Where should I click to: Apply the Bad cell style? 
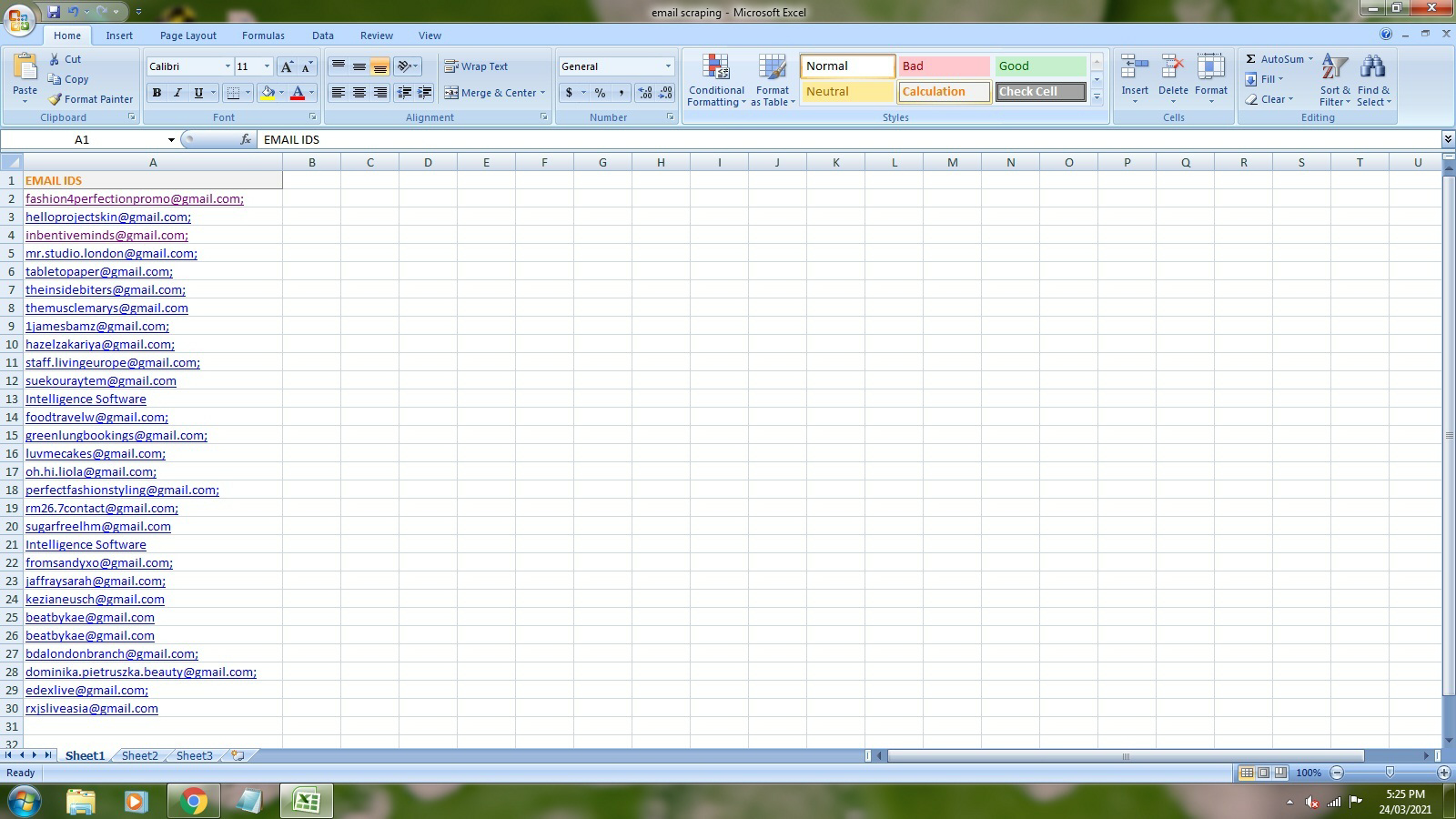tap(944, 66)
